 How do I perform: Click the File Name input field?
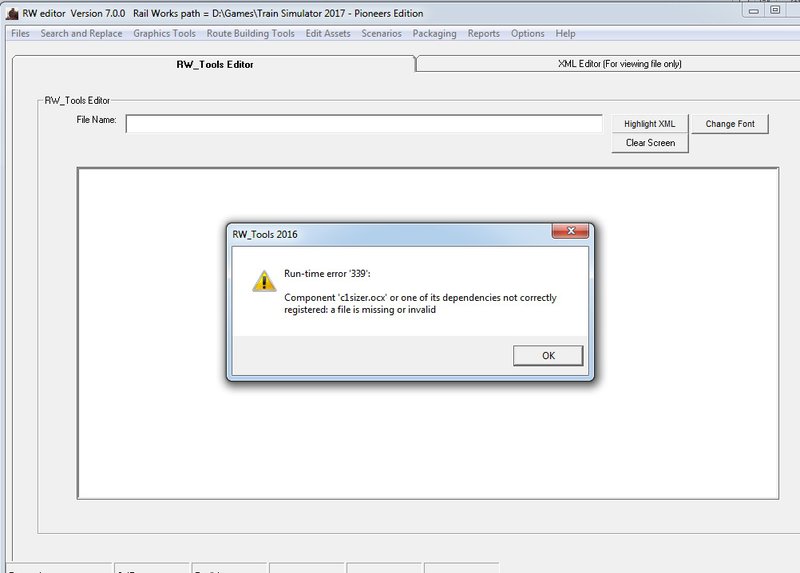[x=364, y=123]
